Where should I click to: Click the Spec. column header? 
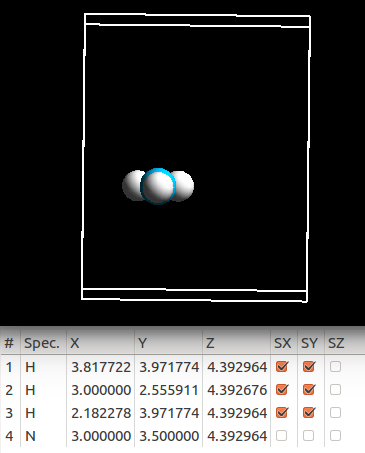43,343
